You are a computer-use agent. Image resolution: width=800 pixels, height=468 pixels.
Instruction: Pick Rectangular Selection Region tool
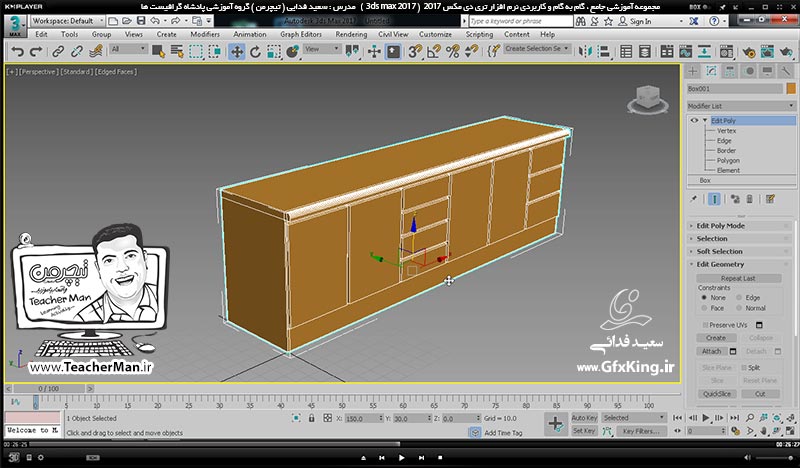tap(196, 52)
